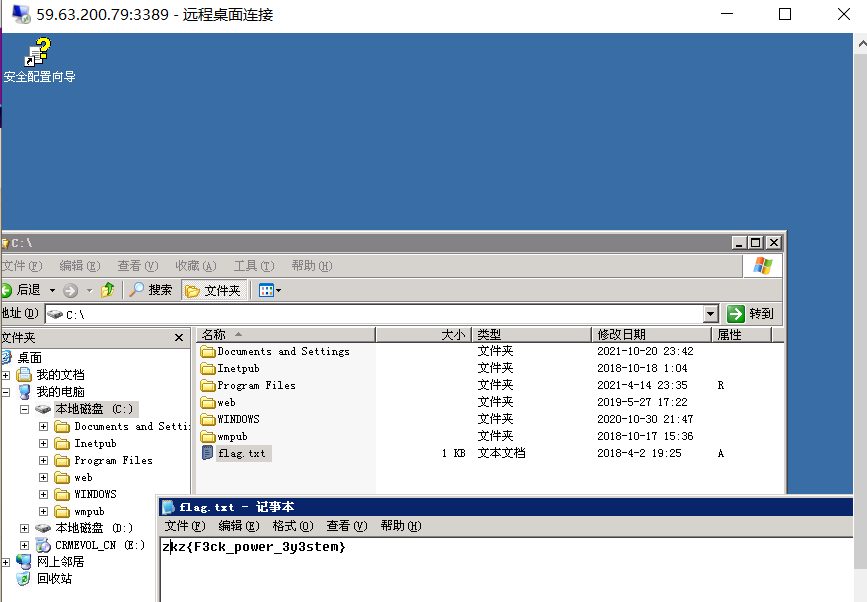Select Program Files folder icon in file list

(208, 385)
